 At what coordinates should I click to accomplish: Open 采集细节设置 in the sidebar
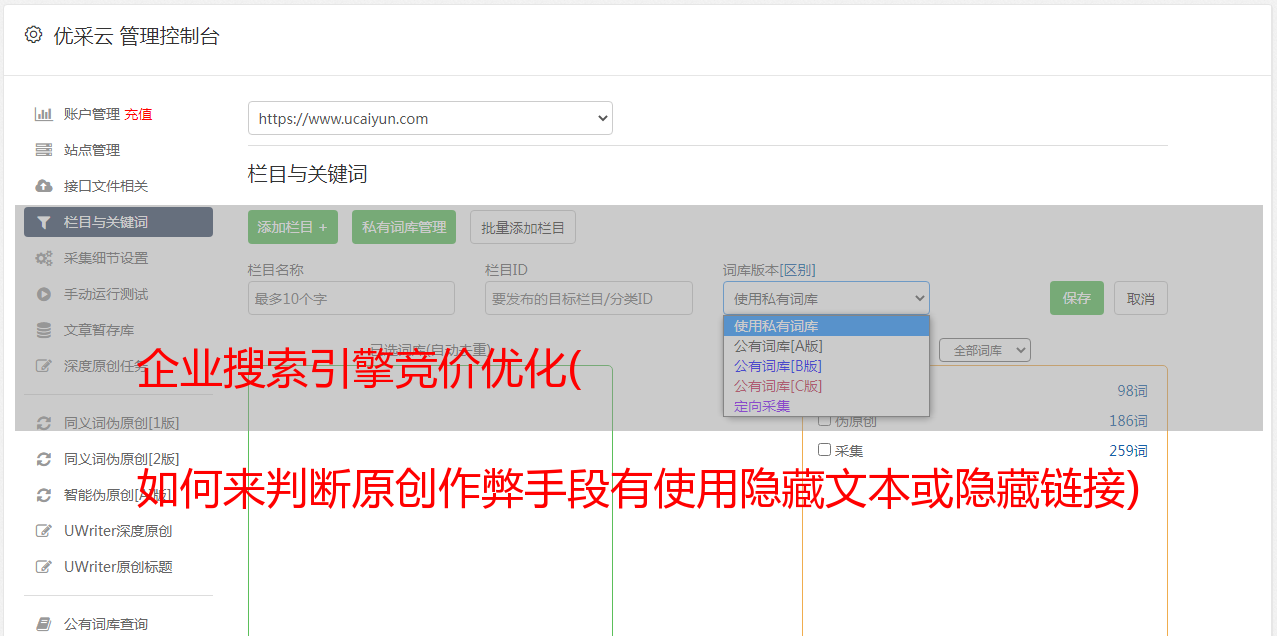click(106, 258)
